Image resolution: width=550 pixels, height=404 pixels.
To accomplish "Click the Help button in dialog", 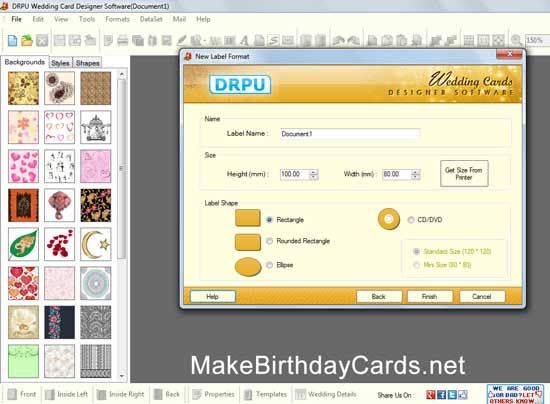I will (x=213, y=297).
